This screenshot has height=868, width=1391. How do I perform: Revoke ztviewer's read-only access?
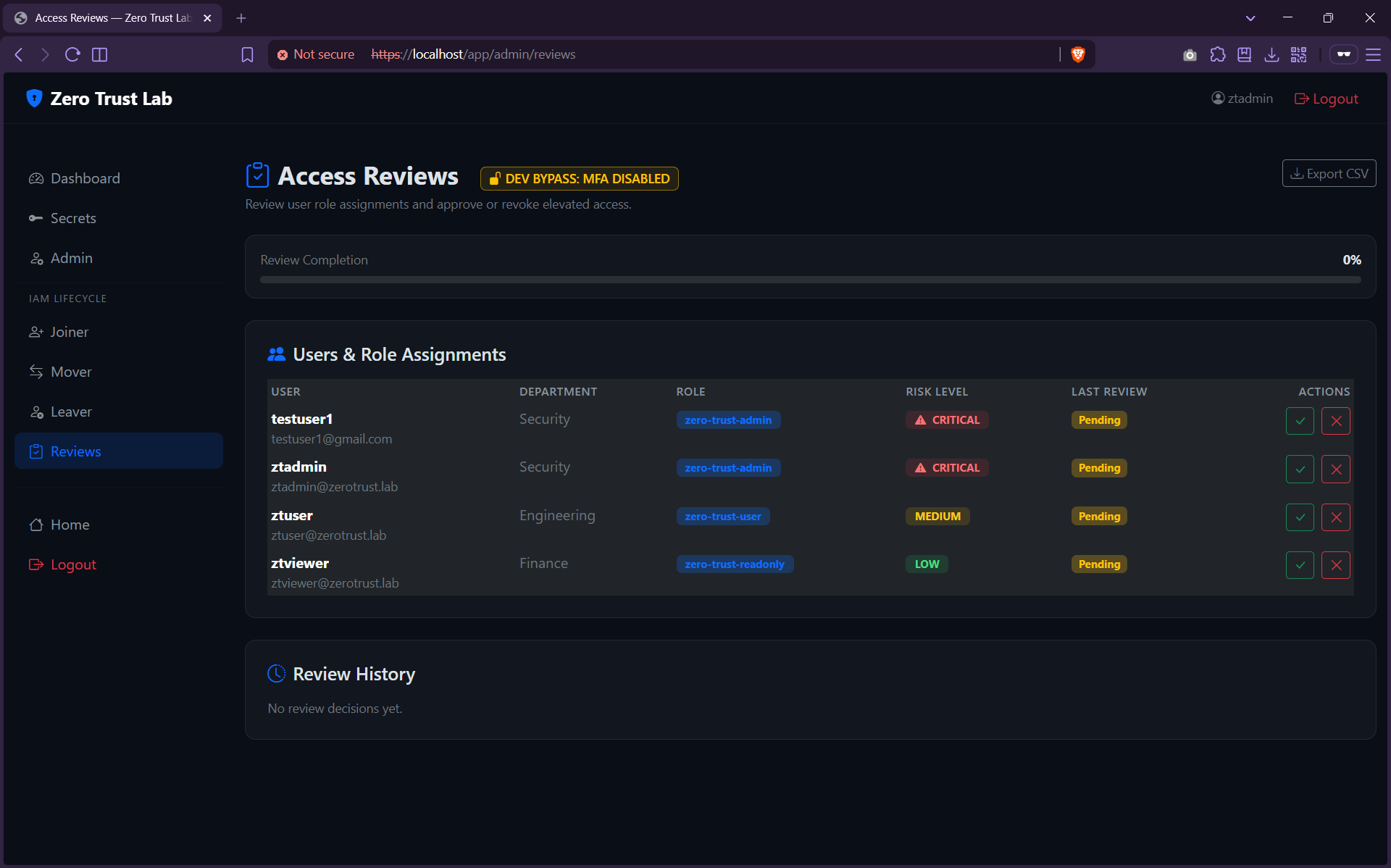(1335, 565)
